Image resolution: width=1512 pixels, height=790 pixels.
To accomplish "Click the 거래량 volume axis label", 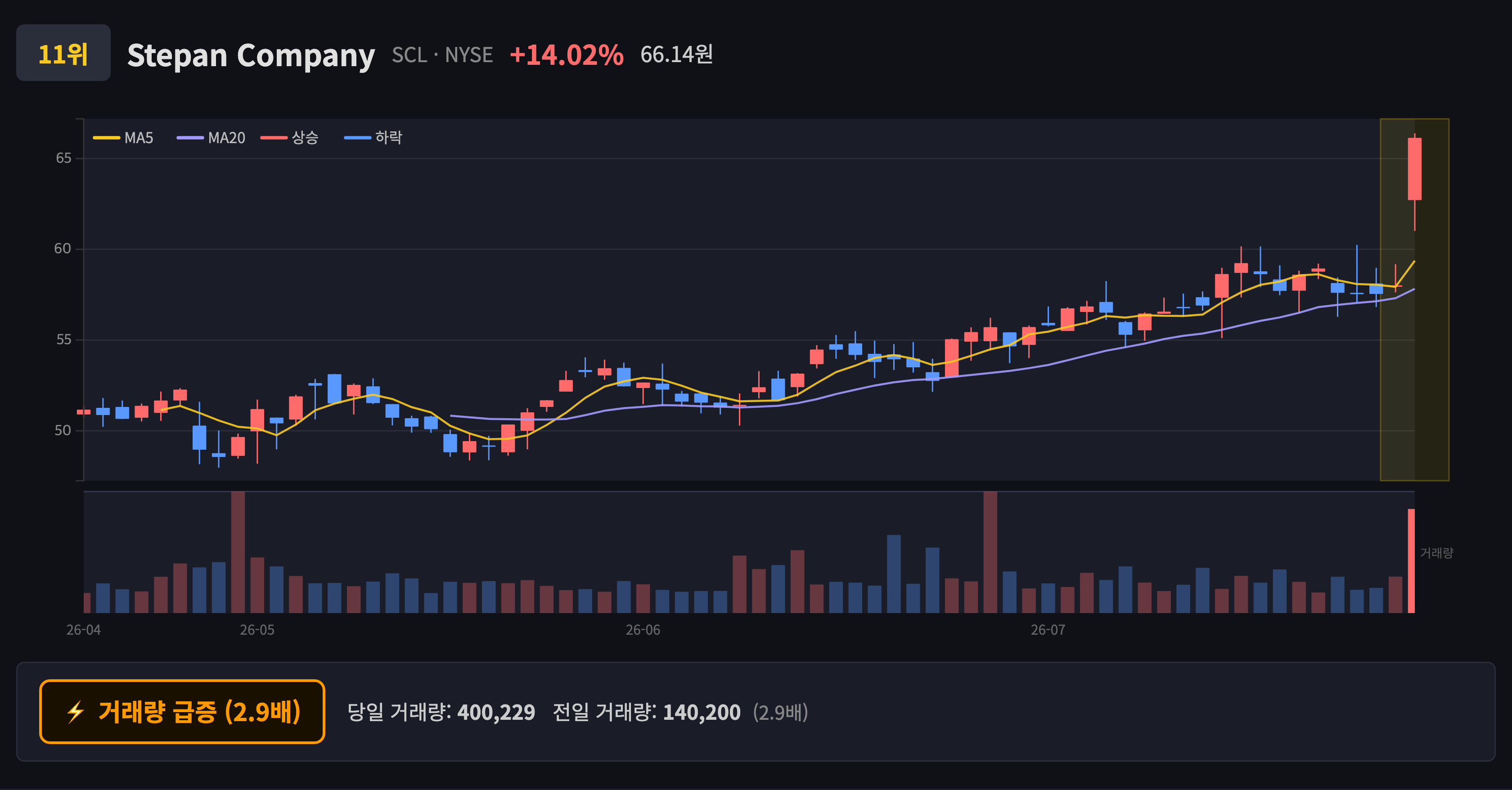I will point(1436,553).
